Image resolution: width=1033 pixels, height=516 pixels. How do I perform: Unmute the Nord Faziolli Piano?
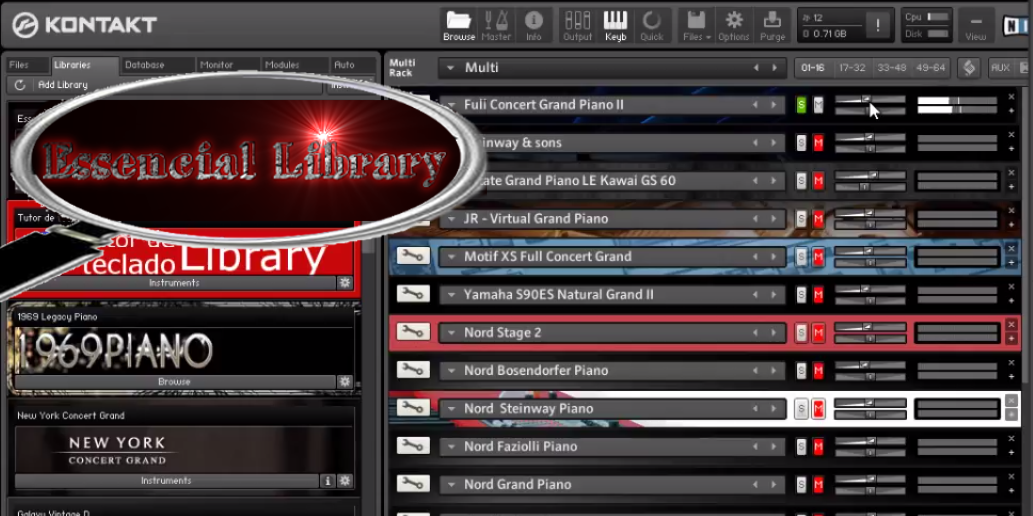click(818, 447)
